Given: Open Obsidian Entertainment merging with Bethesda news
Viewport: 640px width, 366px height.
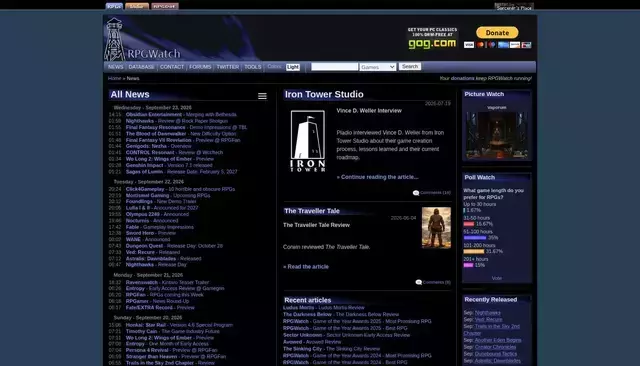Looking at the screenshot, I should pos(181,115).
